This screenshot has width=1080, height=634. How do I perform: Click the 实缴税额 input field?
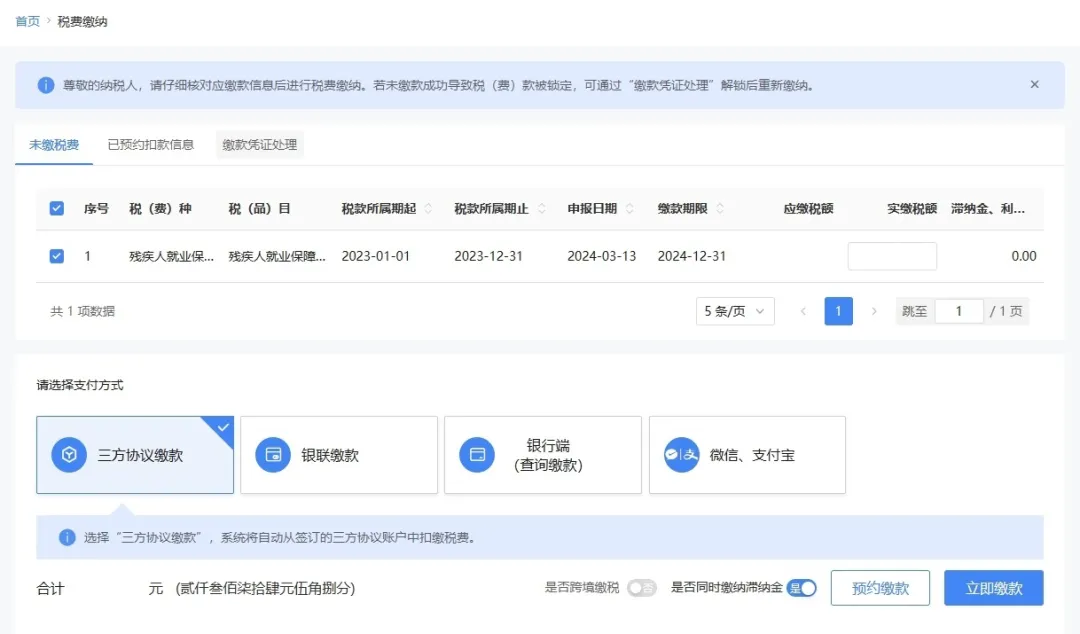pyautogui.click(x=891, y=255)
